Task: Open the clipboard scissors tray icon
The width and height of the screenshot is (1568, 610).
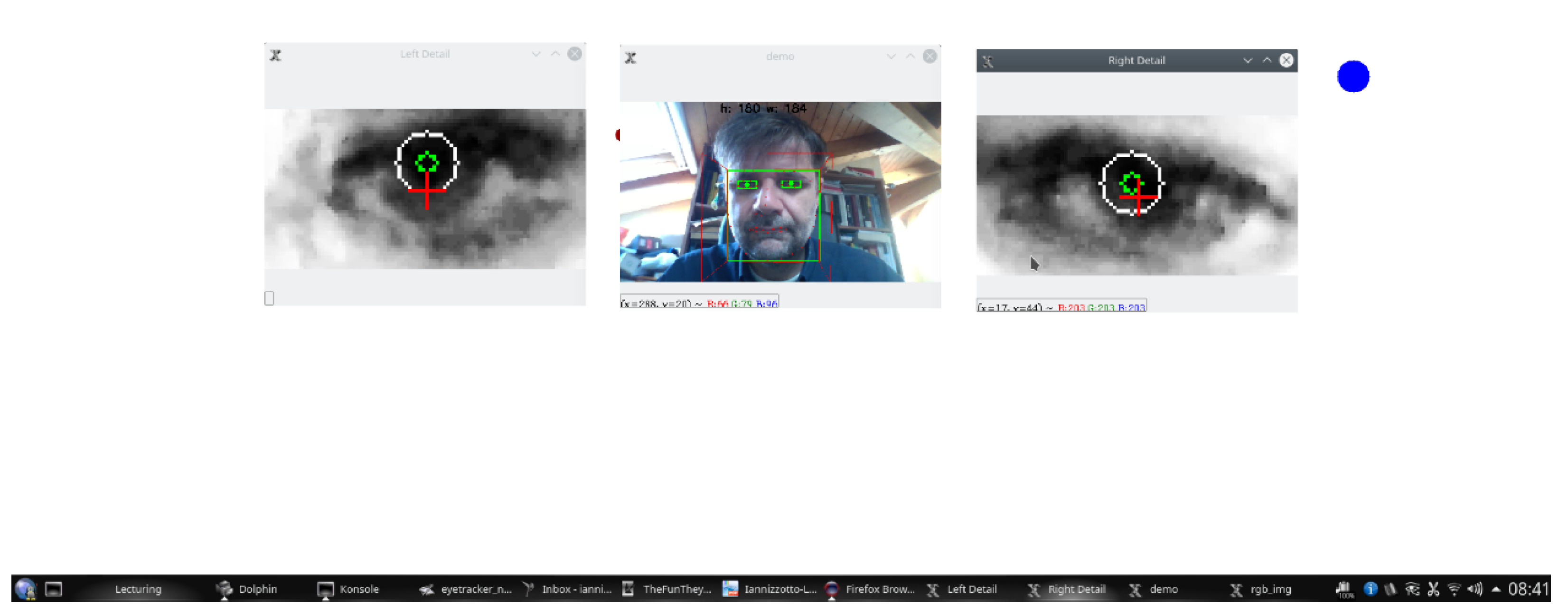Action: 1434,589
